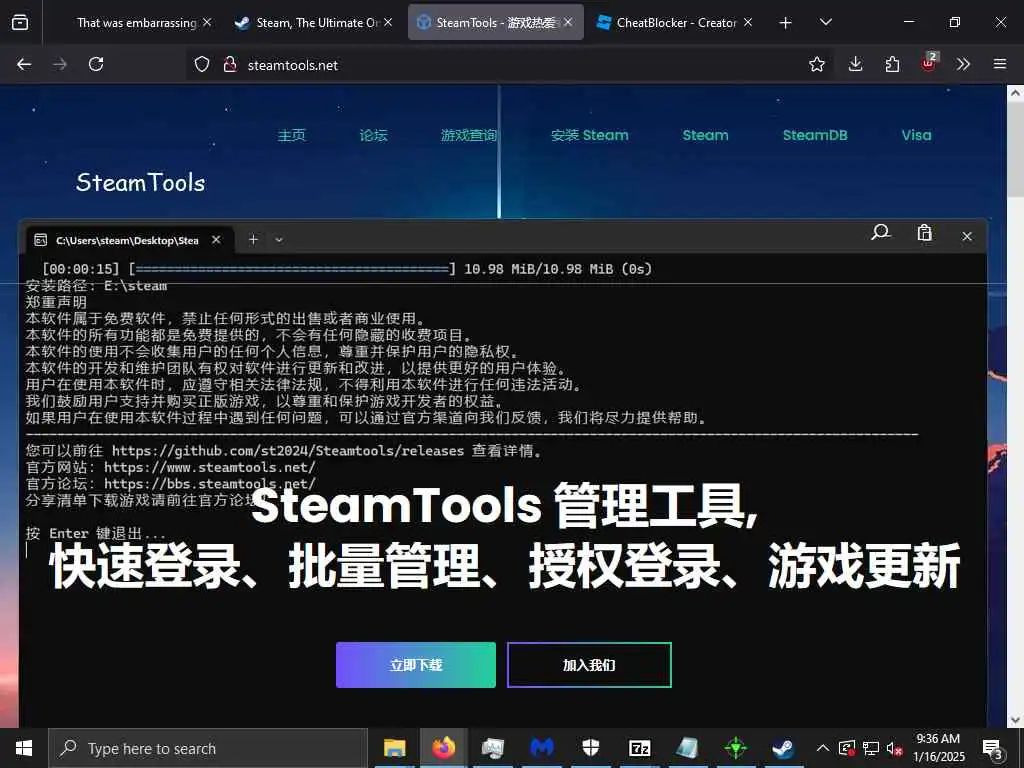Open the Steam taskbar icon

point(783,748)
